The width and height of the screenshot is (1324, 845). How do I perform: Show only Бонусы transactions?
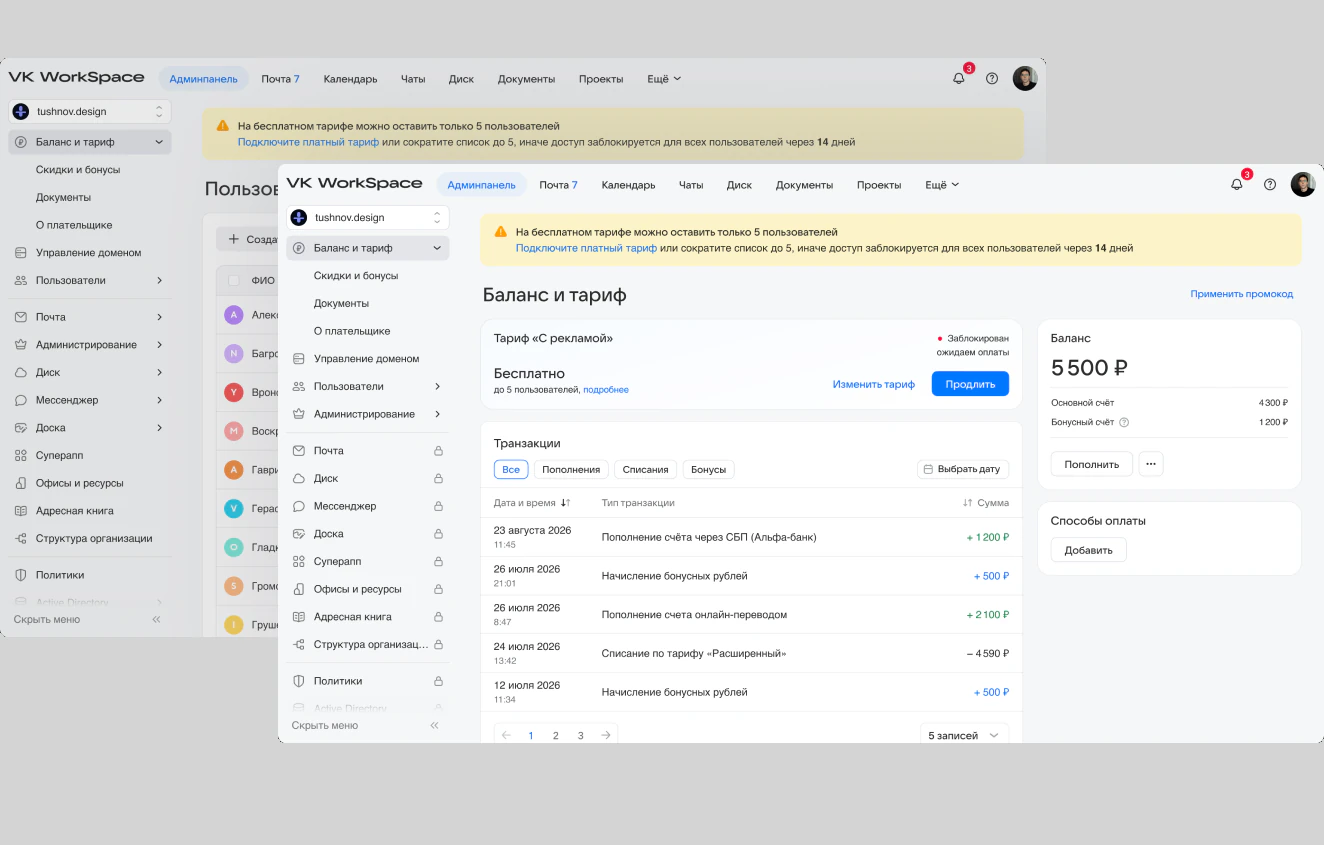pyautogui.click(x=709, y=469)
